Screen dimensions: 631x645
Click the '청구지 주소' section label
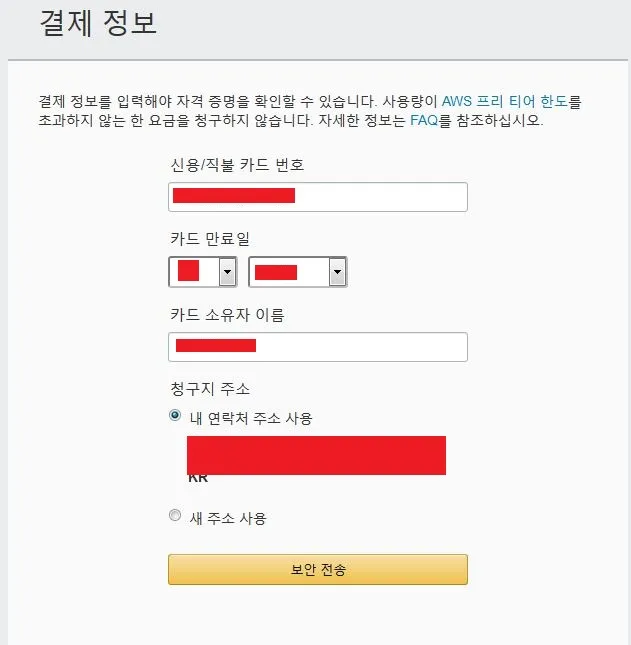(210, 388)
